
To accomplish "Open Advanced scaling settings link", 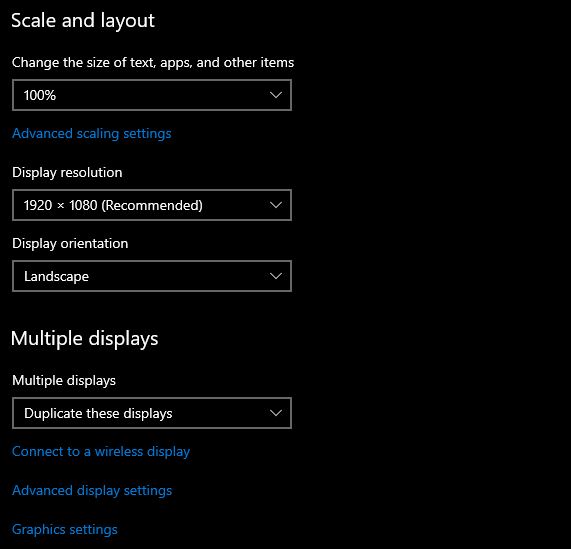I will (92, 134).
